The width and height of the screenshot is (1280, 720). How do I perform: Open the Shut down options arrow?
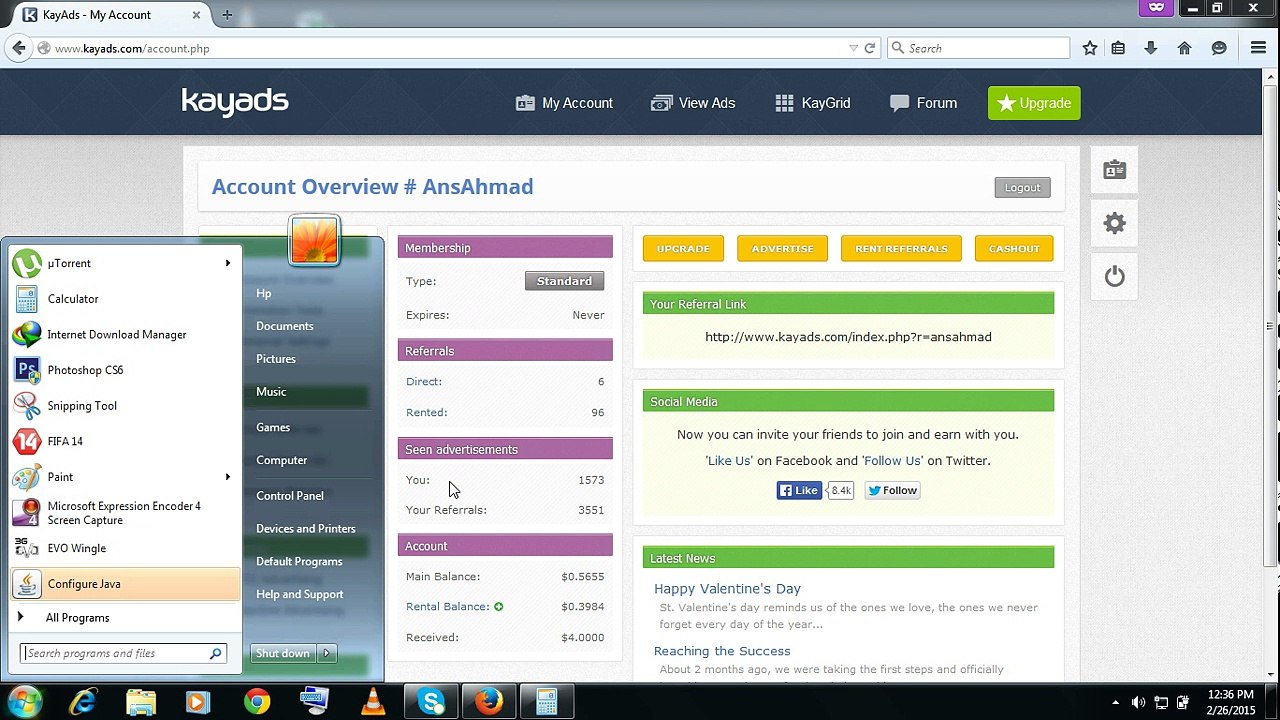click(x=326, y=653)
